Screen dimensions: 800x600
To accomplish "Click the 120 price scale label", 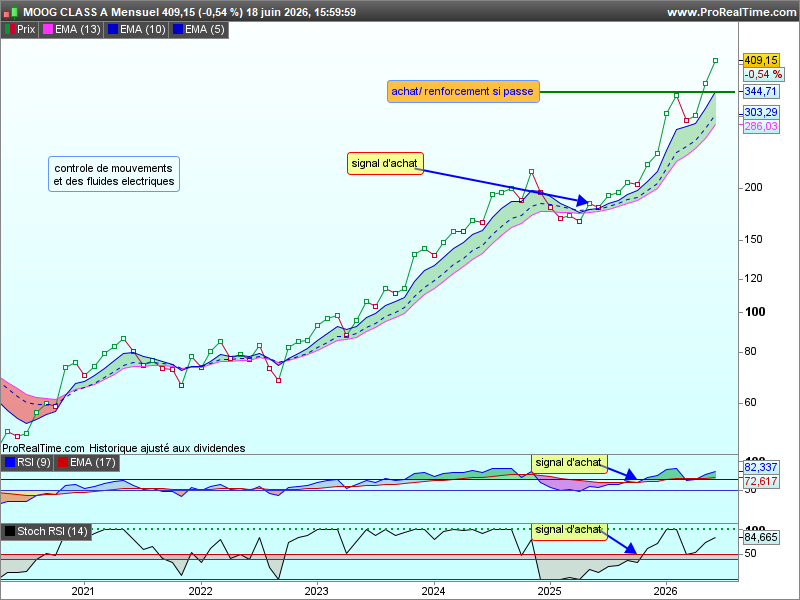I will coord(754,279).
